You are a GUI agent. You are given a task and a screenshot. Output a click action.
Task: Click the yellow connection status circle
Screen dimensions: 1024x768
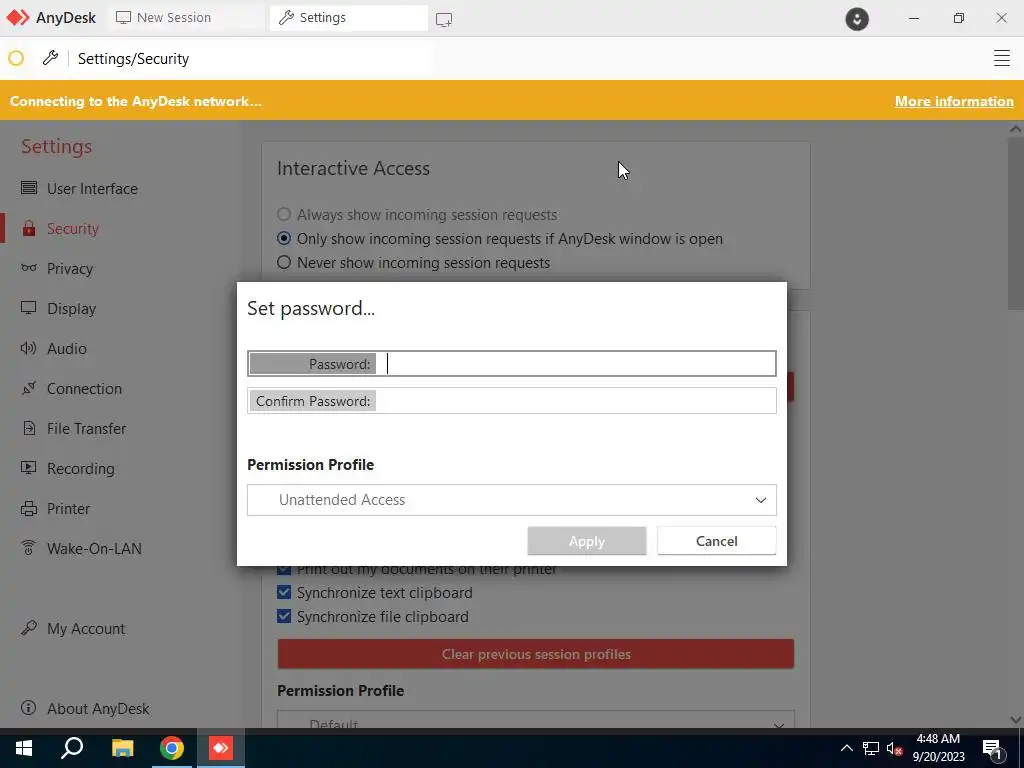(16, 59)
